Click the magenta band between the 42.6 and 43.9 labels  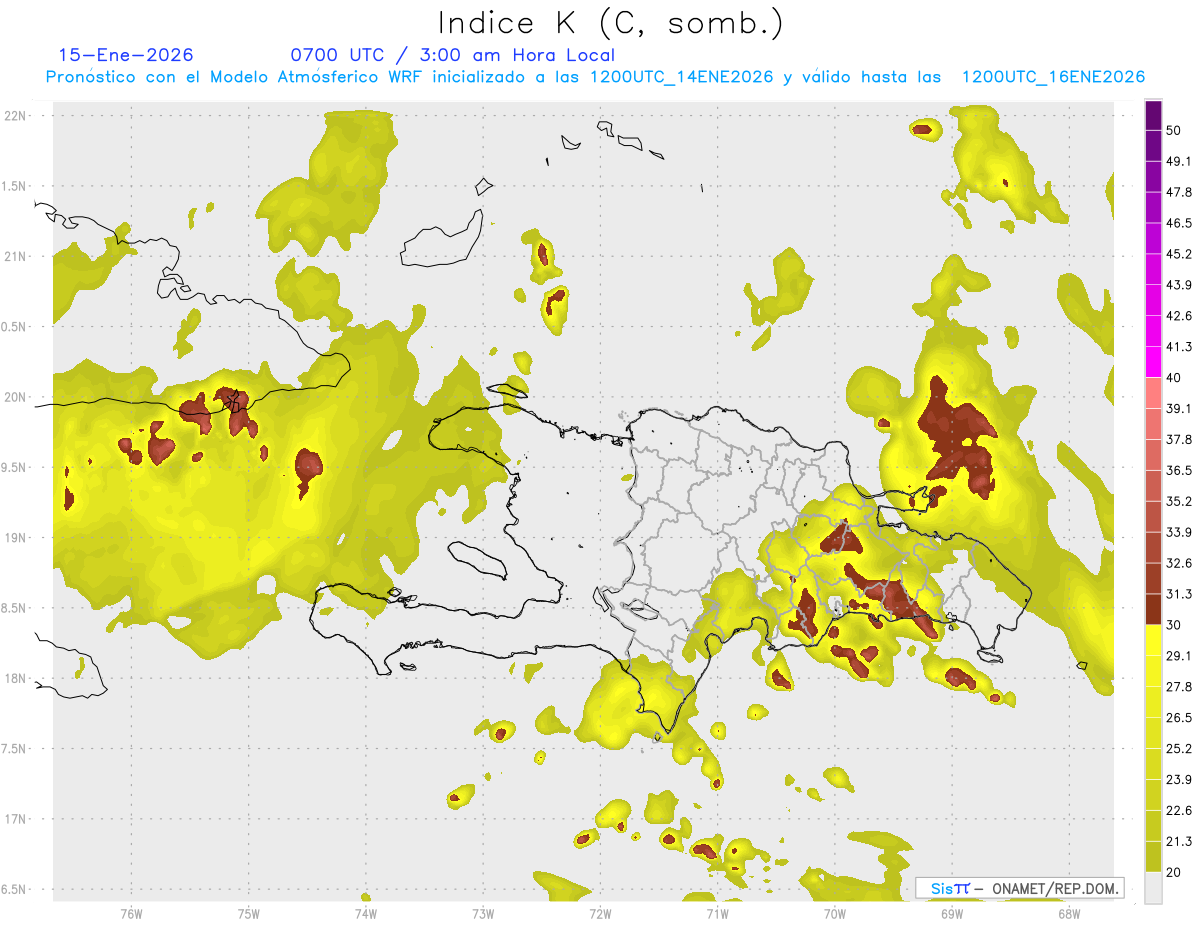pyautogui.click(x=1153, y=301)
